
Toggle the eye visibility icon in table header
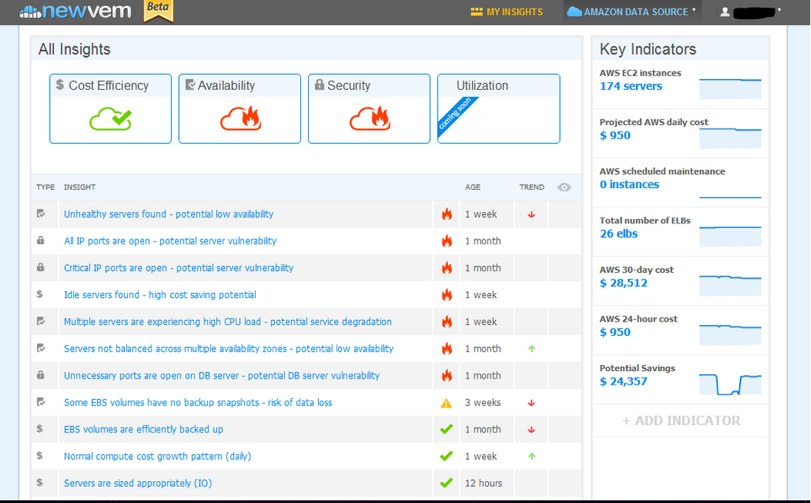coord(564,187)
